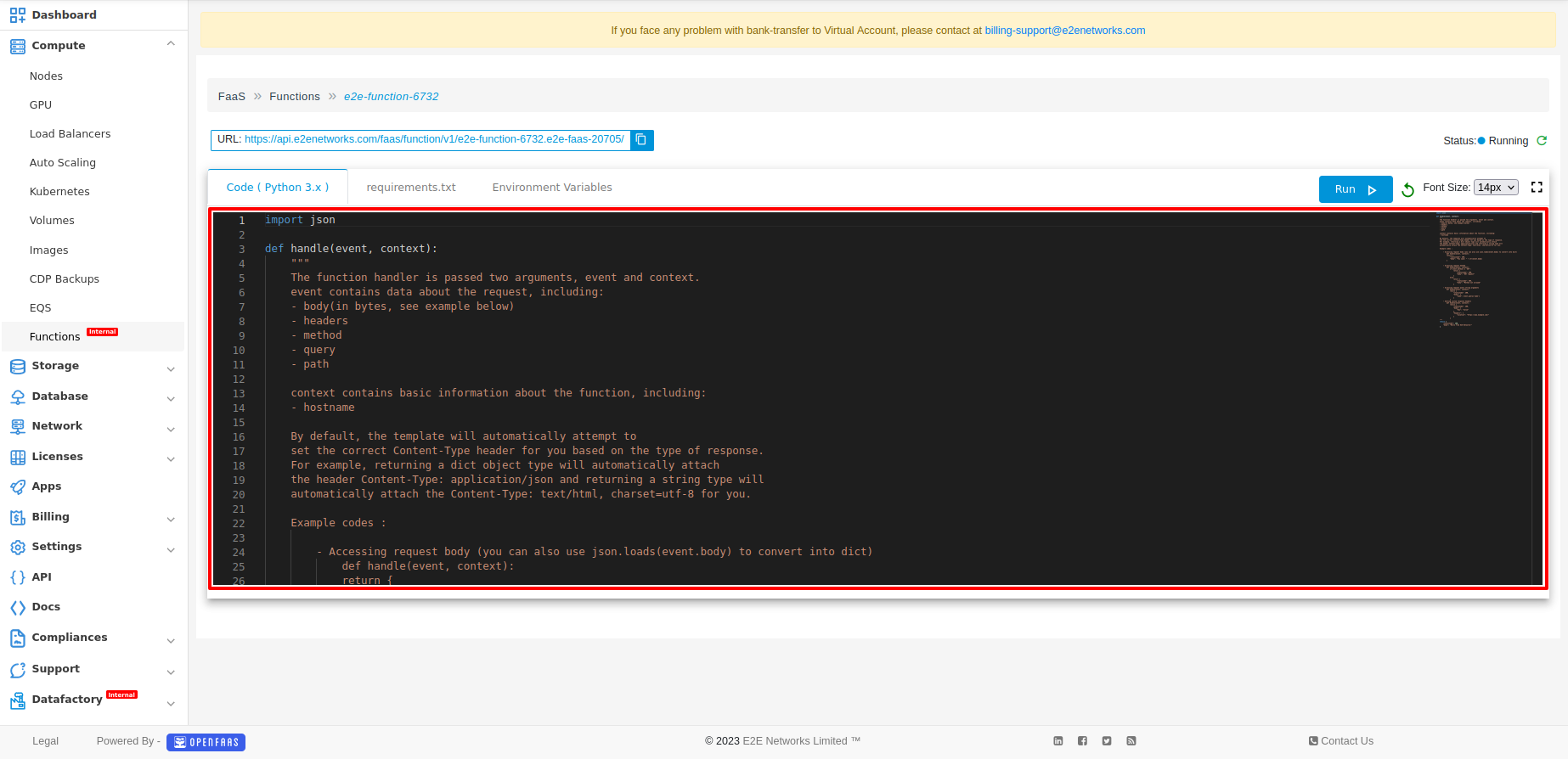Switch to Code (Python 3.x) tab
The width and height of the screenshot is (1568, 759).
[x=278, y=188]
